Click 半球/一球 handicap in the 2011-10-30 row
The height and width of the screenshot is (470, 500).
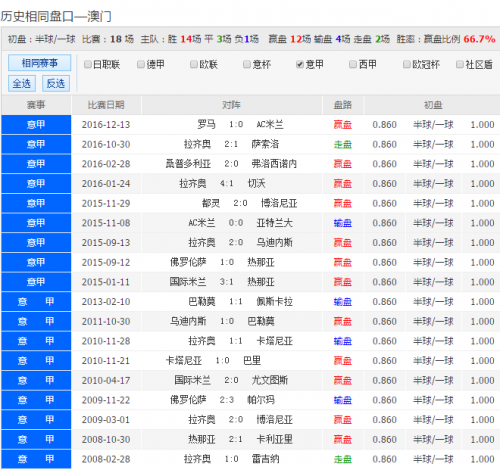(433, 321)
